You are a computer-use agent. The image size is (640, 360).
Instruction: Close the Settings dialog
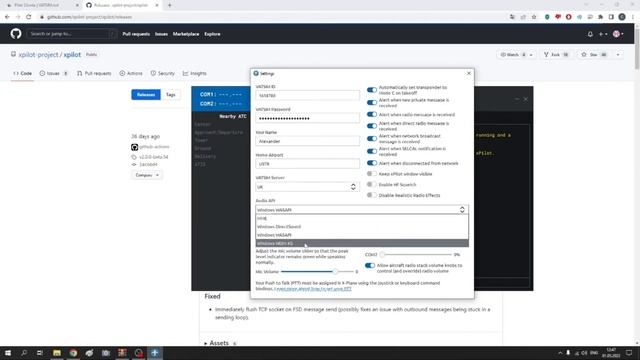tap(469, 73)
